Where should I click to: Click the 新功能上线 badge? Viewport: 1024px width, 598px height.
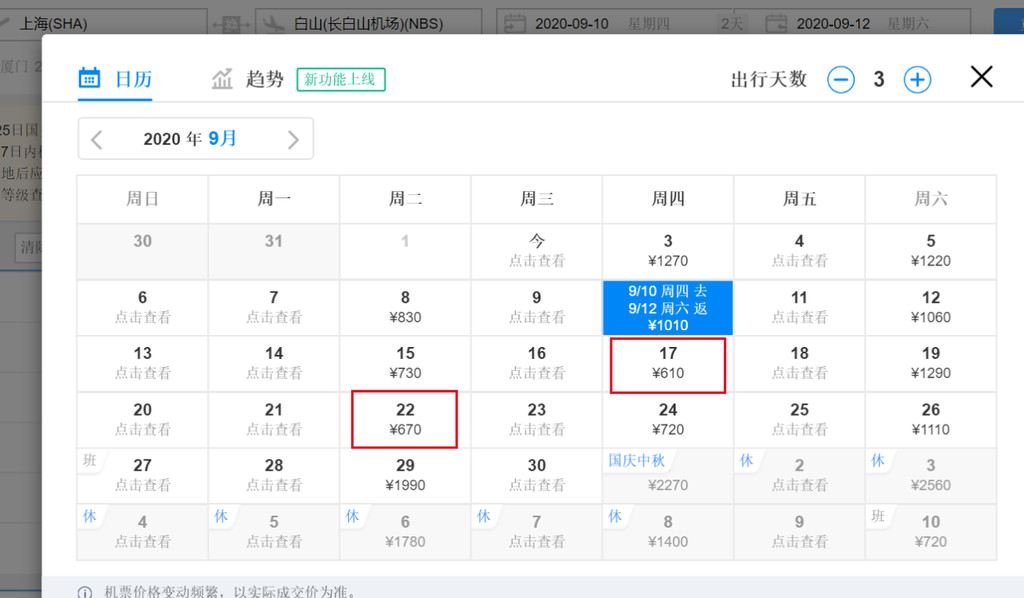coord(340,79)
